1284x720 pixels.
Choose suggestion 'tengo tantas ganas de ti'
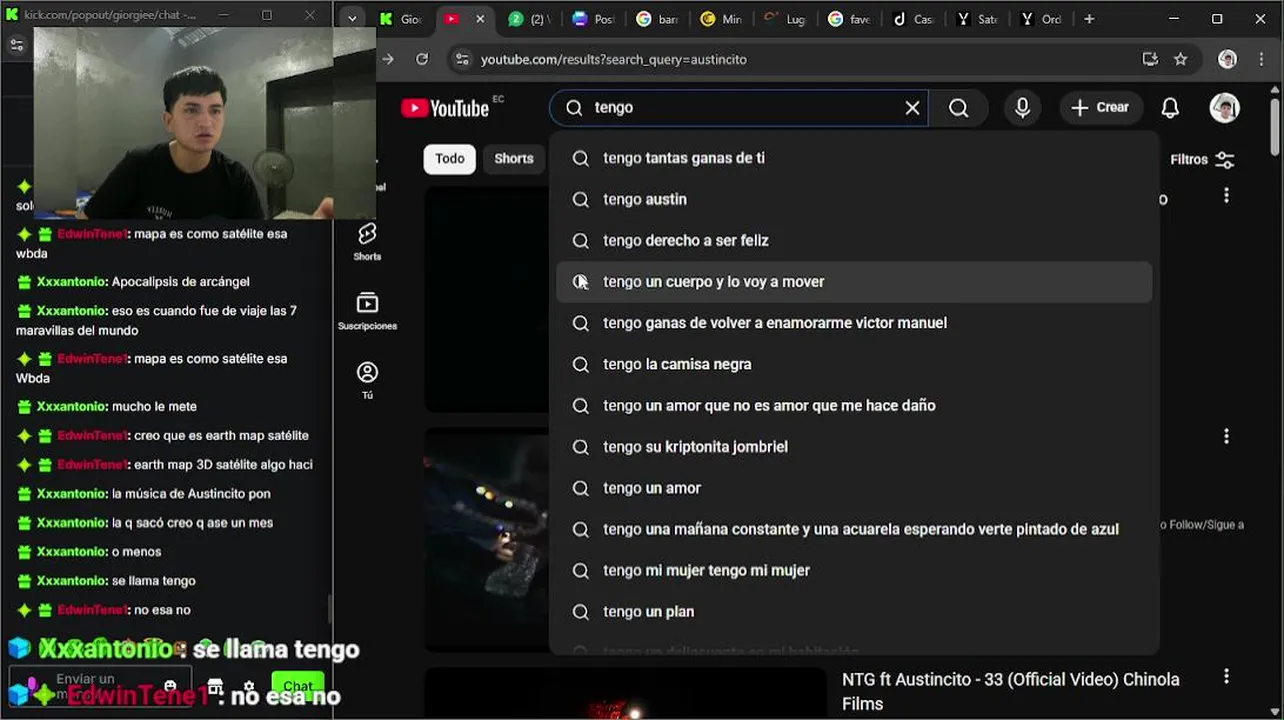pos(854,158)
